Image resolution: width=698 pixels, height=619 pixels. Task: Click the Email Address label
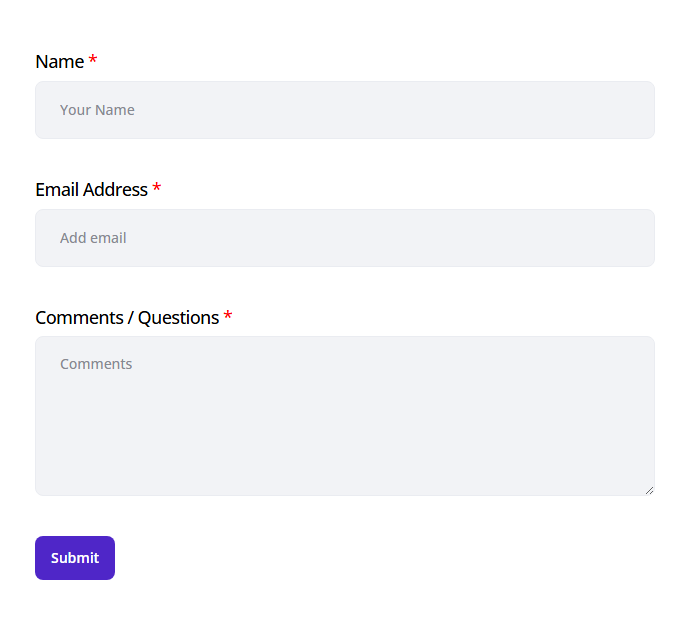(91, 190)
